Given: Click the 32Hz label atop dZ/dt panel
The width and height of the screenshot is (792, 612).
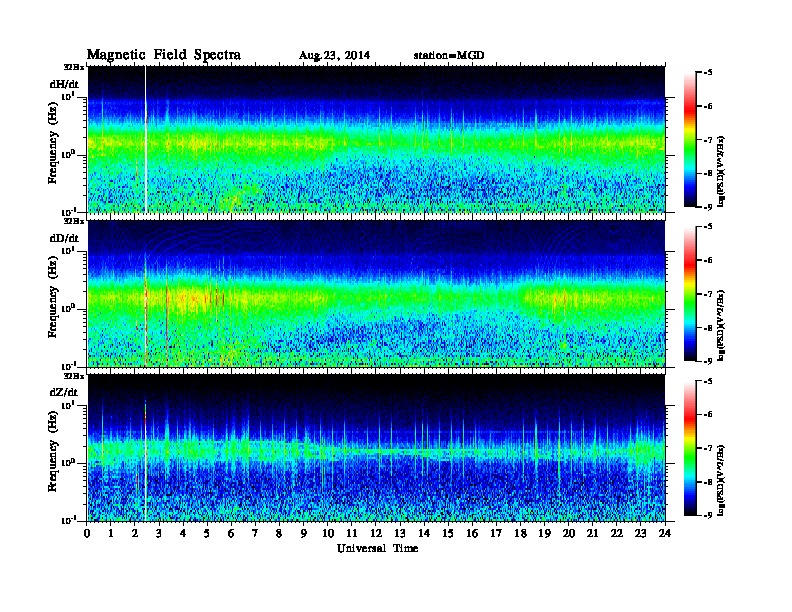Looking at the screenshot, I should [x=74, y=376].
